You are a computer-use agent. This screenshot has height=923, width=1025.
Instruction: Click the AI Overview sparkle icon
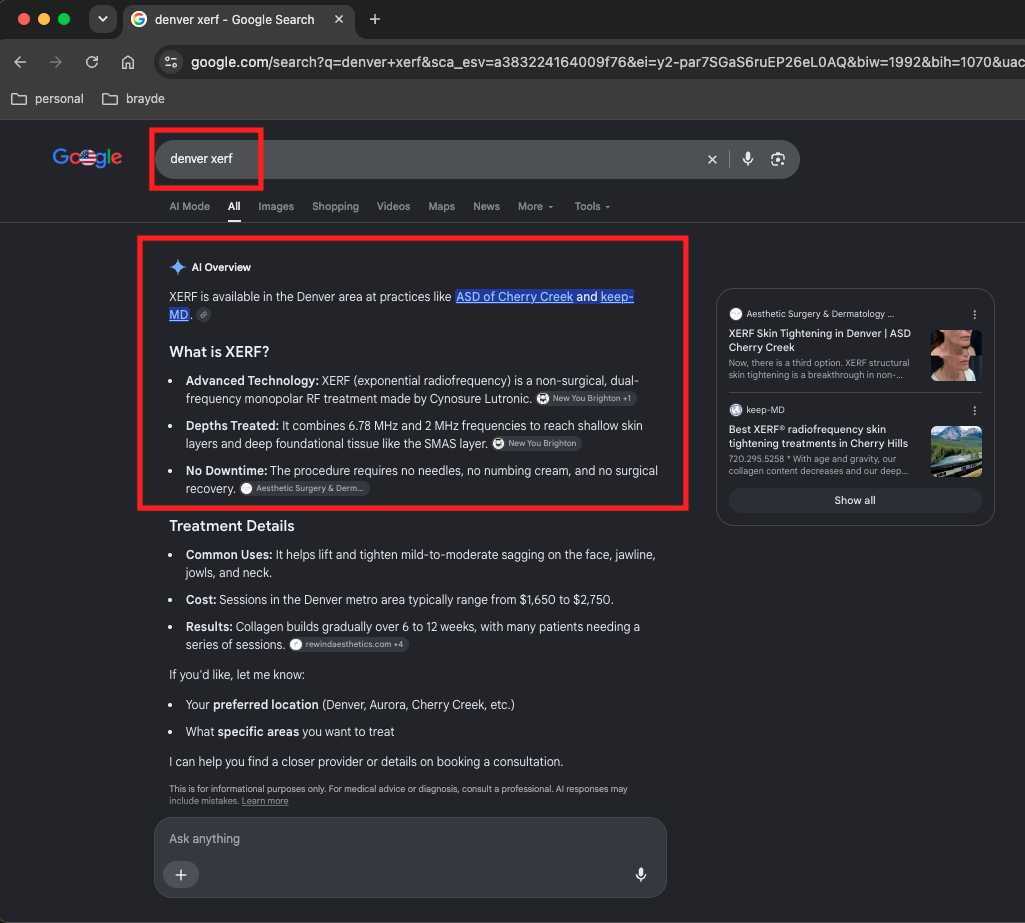177,267
